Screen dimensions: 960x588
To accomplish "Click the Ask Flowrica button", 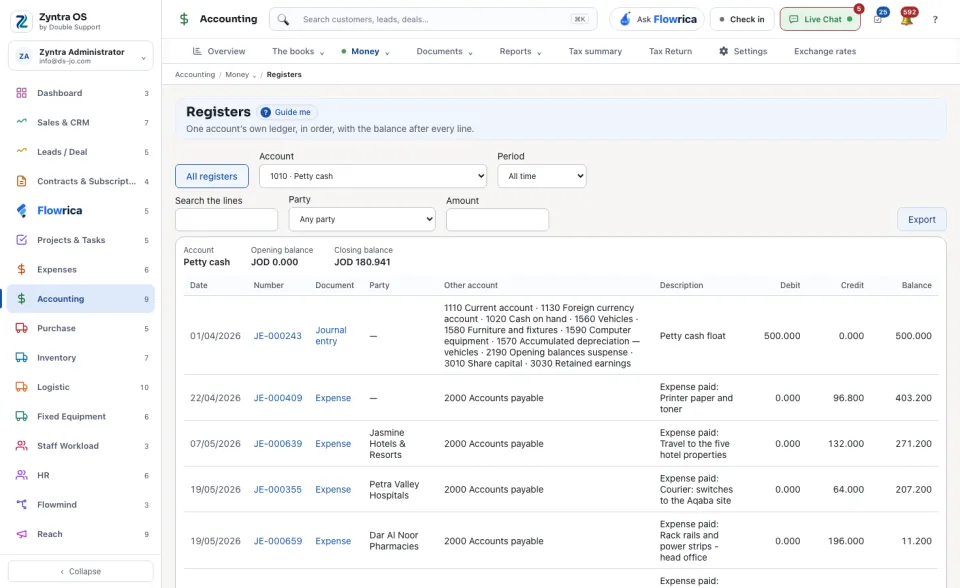I will tap(657, 19).
